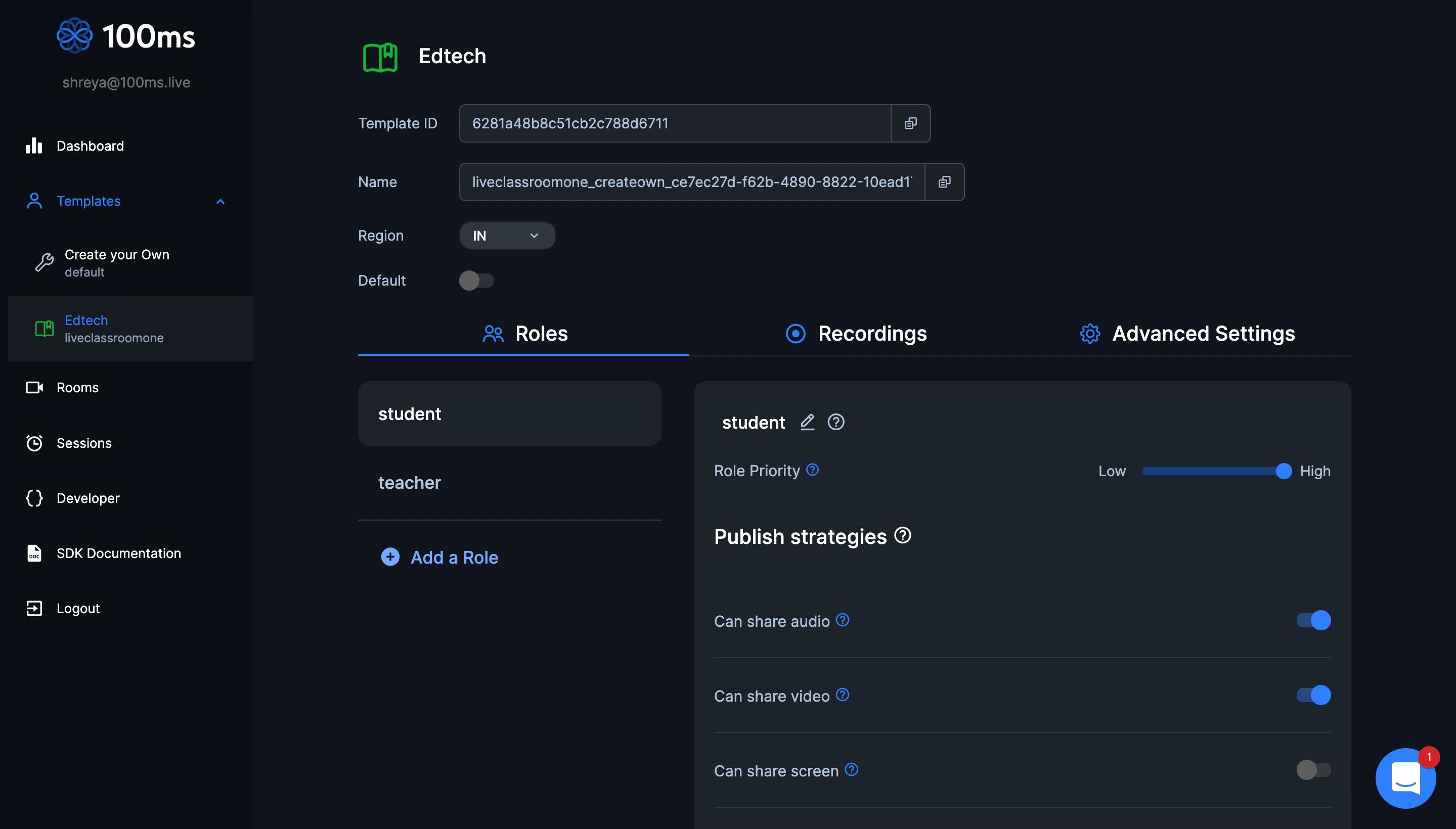
Task: Click the Role Priority slider handle
Action: (x=1284, y=471)
